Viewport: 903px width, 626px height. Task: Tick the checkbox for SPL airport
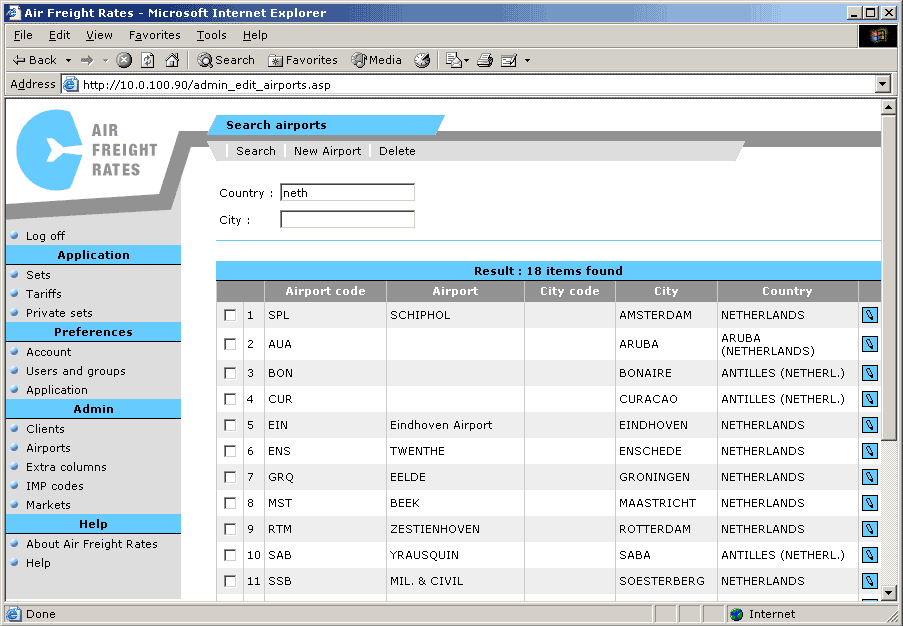[x=230, y=315]
